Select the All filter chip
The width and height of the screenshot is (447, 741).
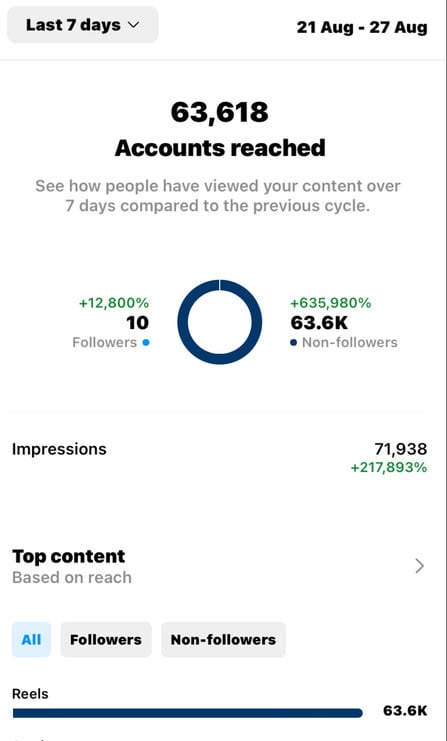(x=31, y=639)
